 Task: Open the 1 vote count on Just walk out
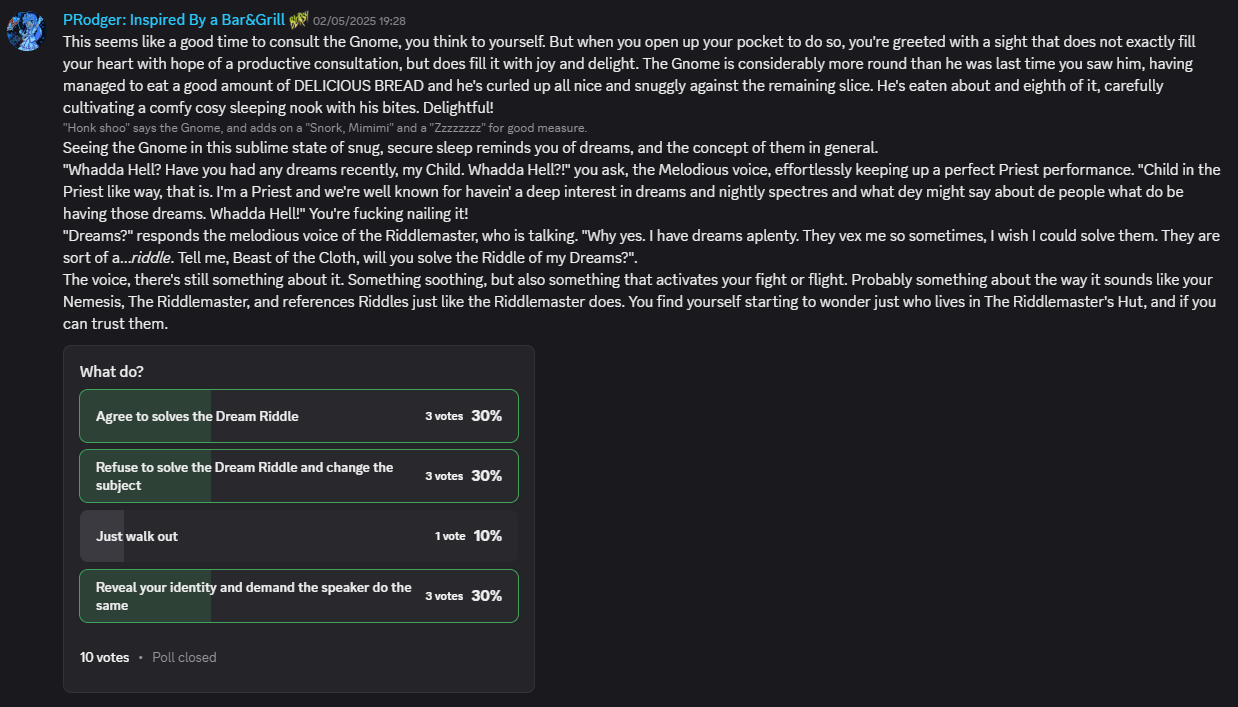[450, 536]
